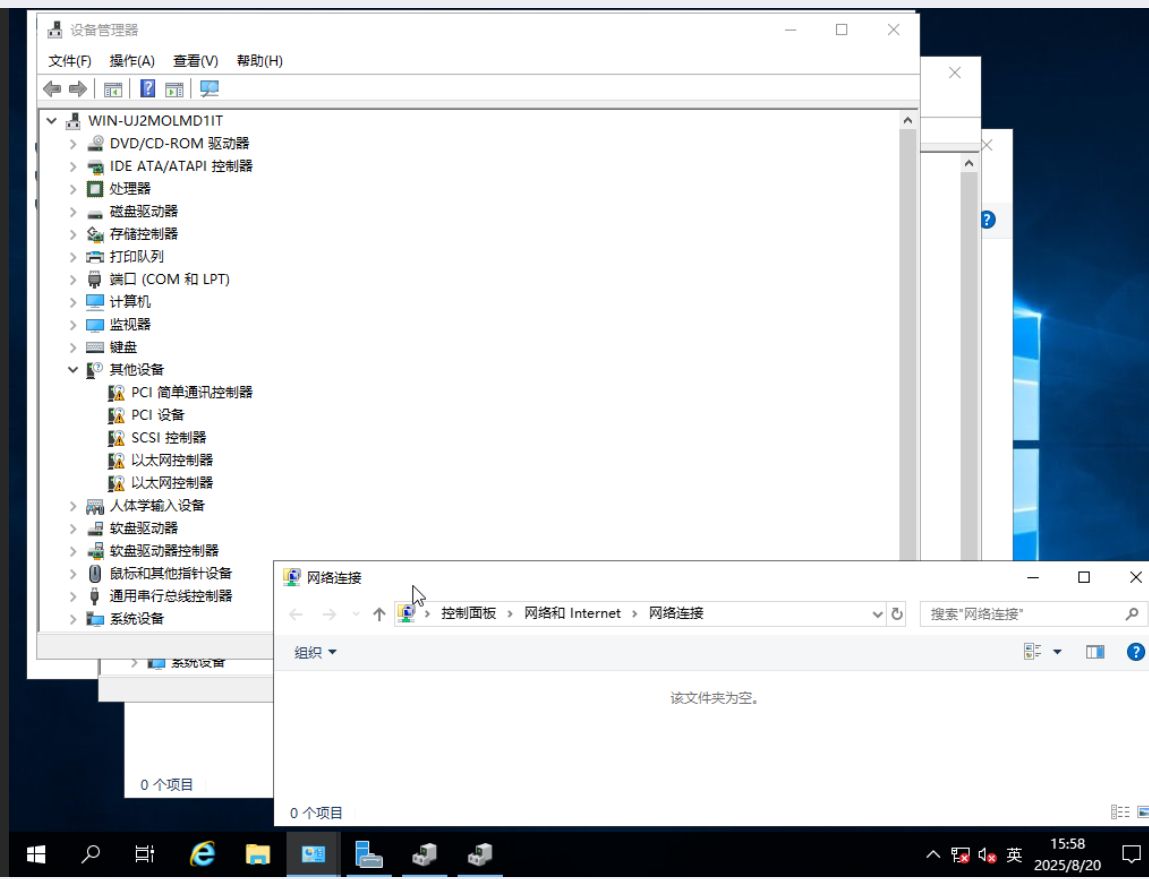Collapse the WIN-UJ2MOLMD1IT root node
The image size is (1149, 879).
pyautogui.click(x=51, y=121)
